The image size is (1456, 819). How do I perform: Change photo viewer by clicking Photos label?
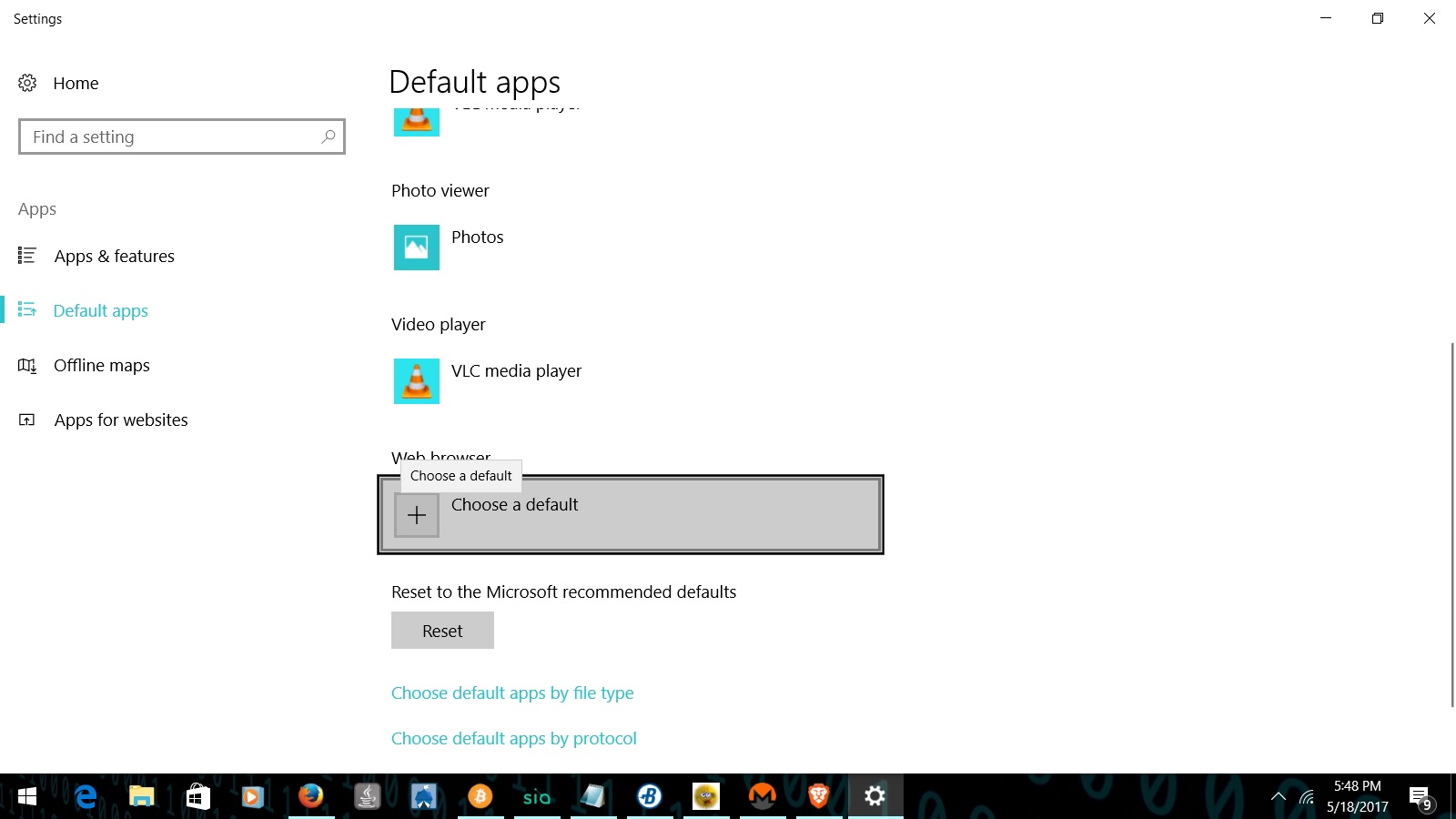[477, 237]
